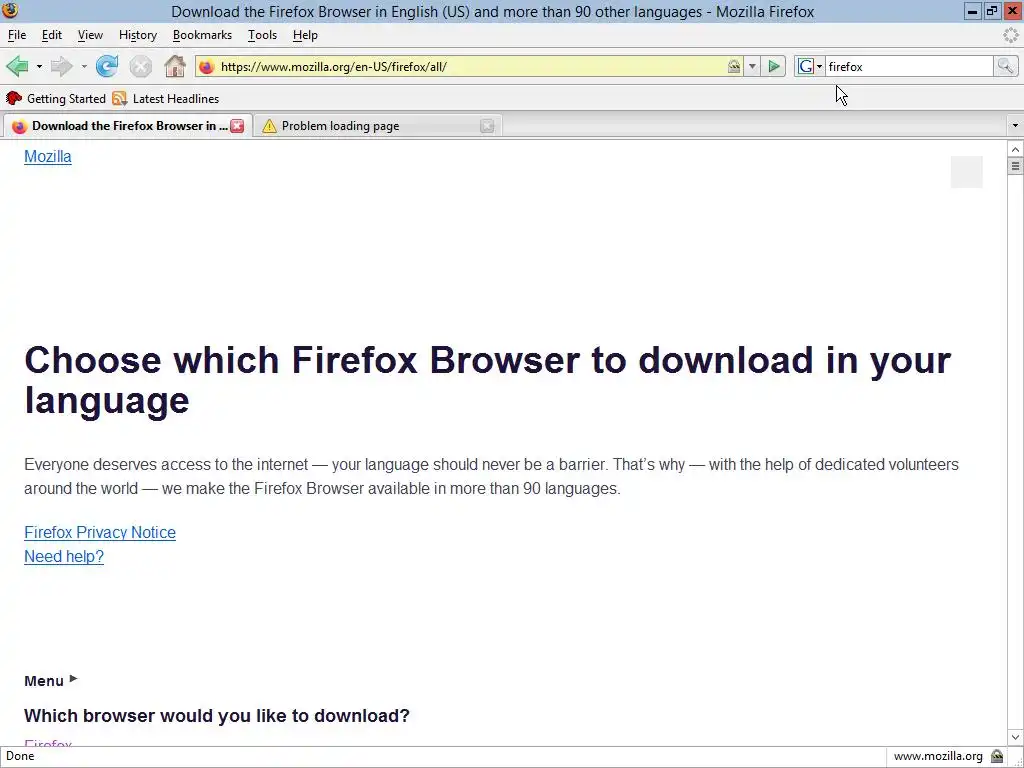Go back with the green Back arrow

[x=18, y=66]
